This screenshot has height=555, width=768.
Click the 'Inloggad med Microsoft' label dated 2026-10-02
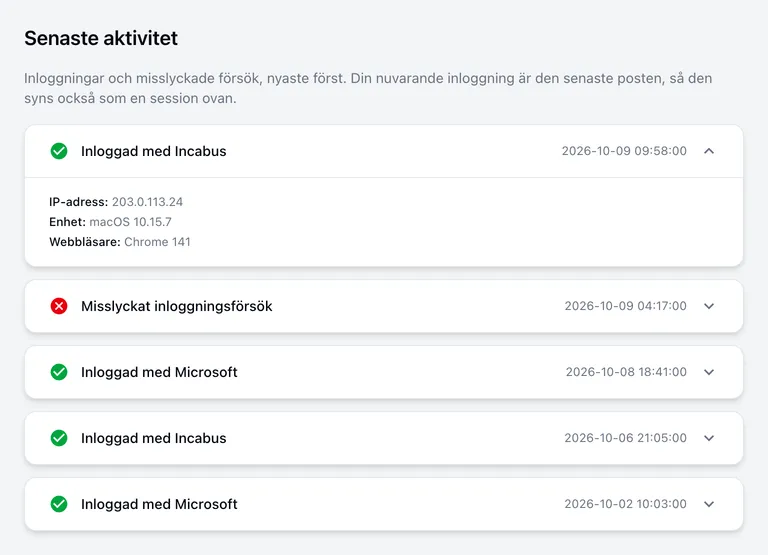click(x=159, y=504)
